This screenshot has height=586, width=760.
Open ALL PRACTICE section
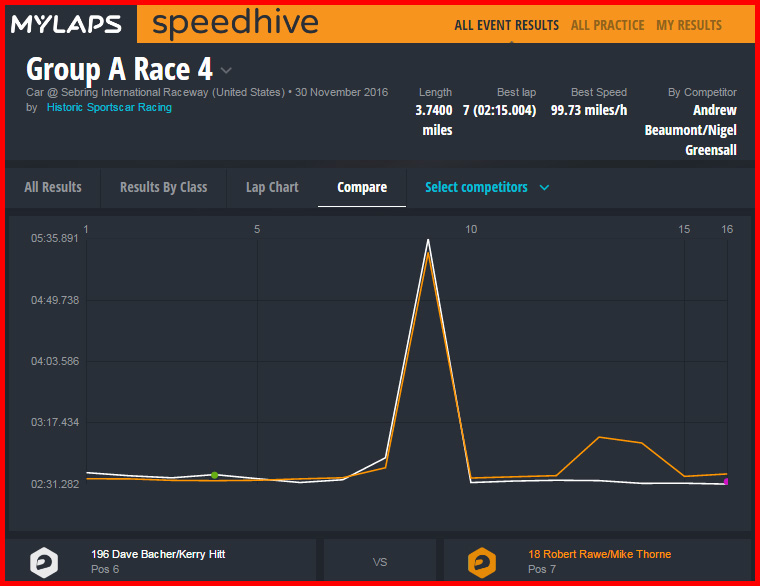607,25
